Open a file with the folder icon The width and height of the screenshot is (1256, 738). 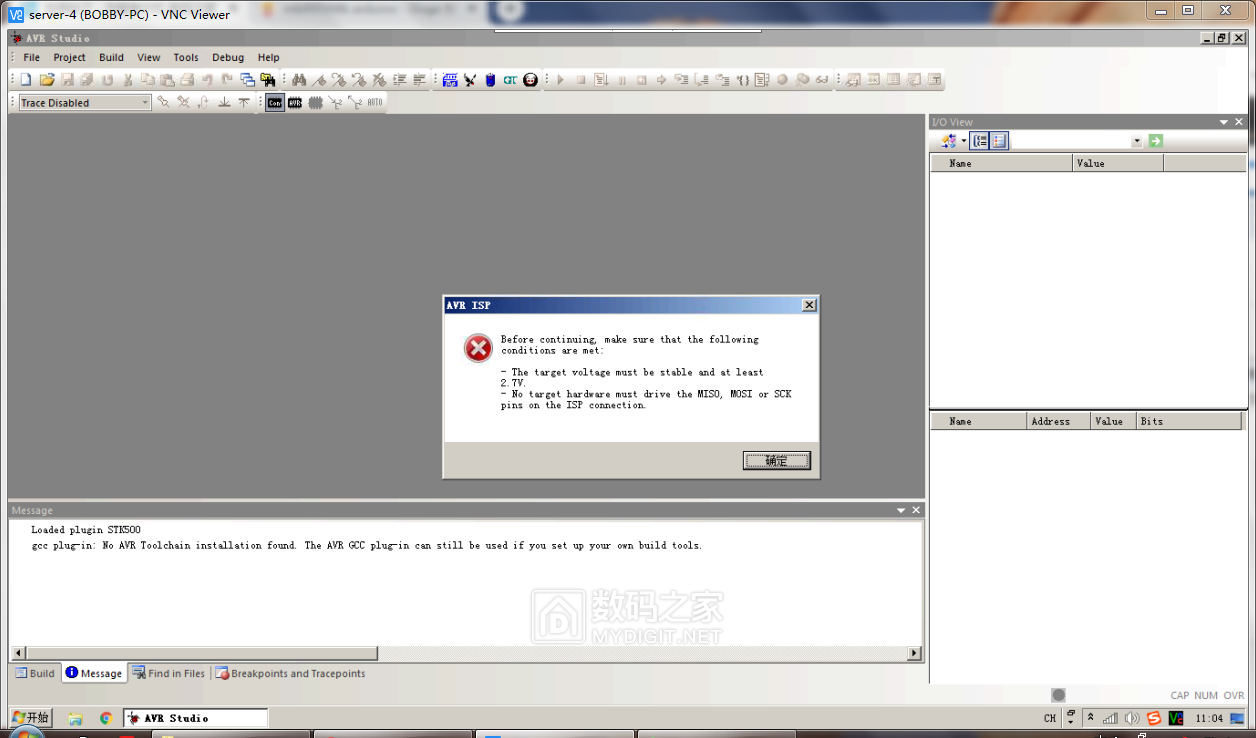tap(46, 79)
